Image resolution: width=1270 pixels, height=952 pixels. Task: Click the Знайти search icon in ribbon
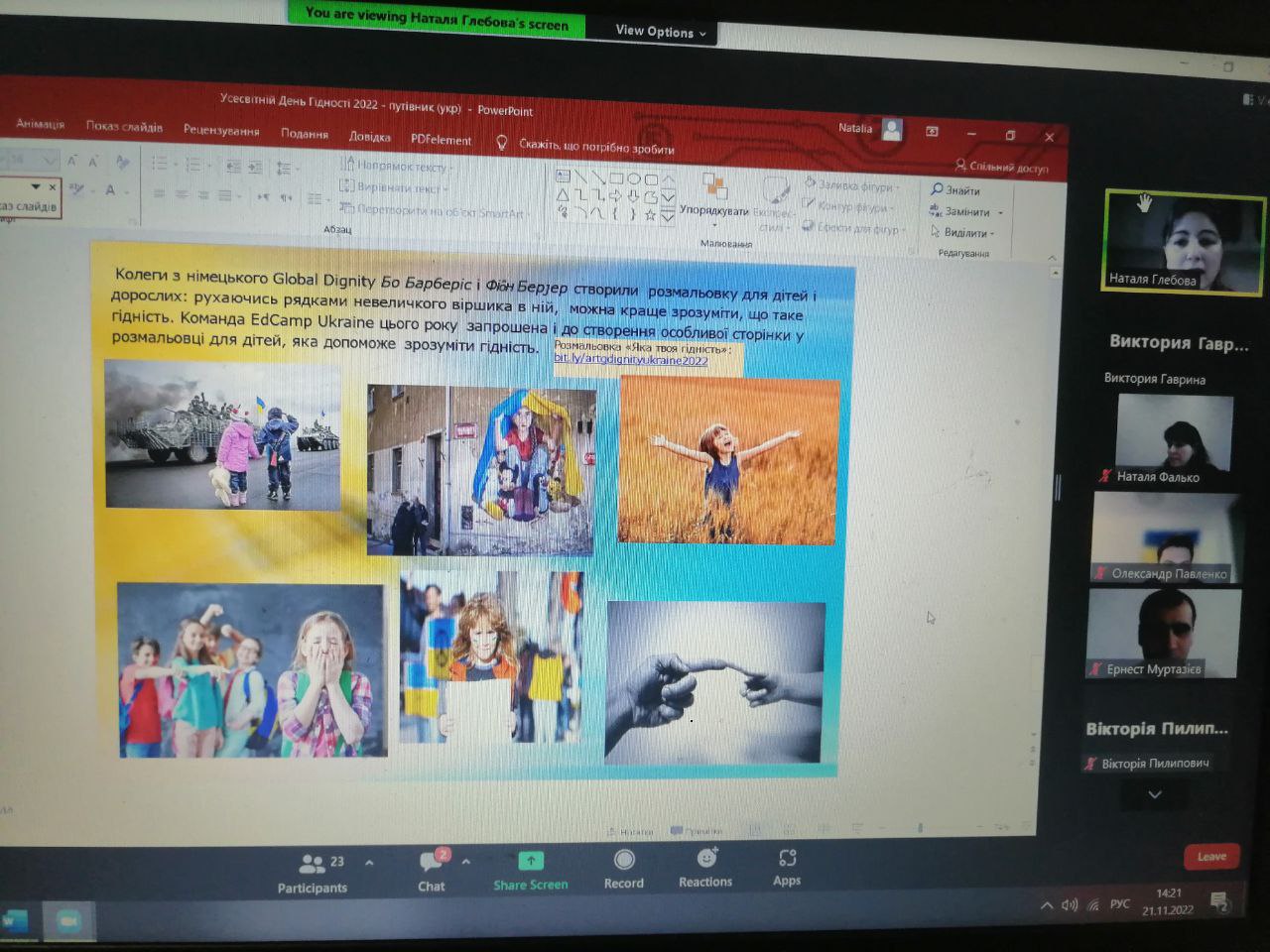coord(937,188)
